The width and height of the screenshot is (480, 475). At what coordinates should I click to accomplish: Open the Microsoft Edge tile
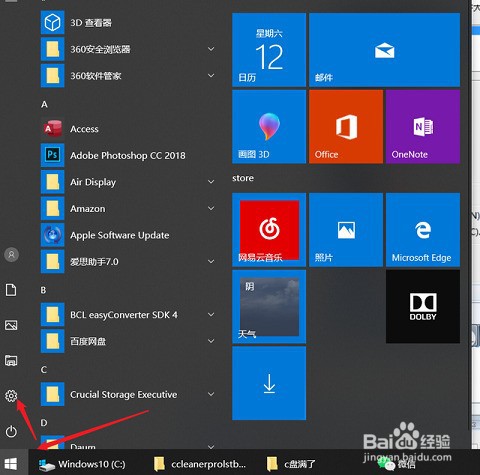tap(423, 230)
